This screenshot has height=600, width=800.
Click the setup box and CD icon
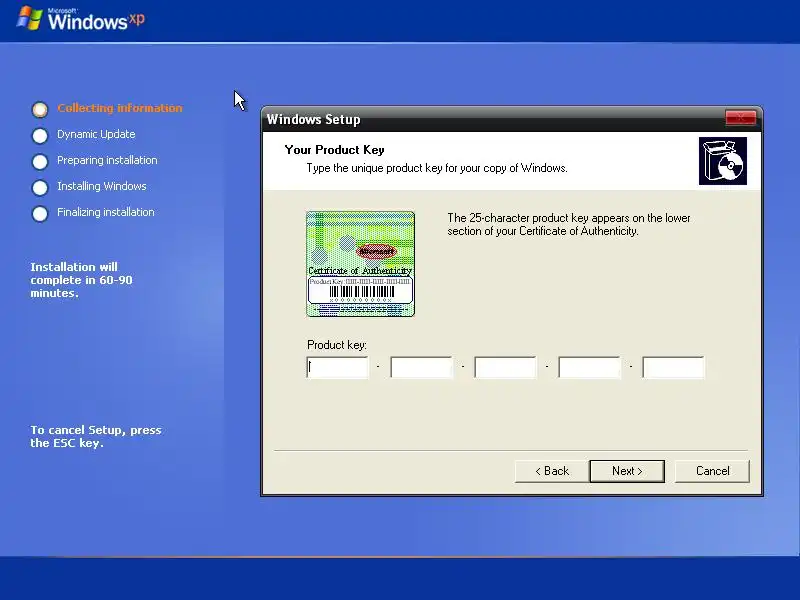[722, 161]
